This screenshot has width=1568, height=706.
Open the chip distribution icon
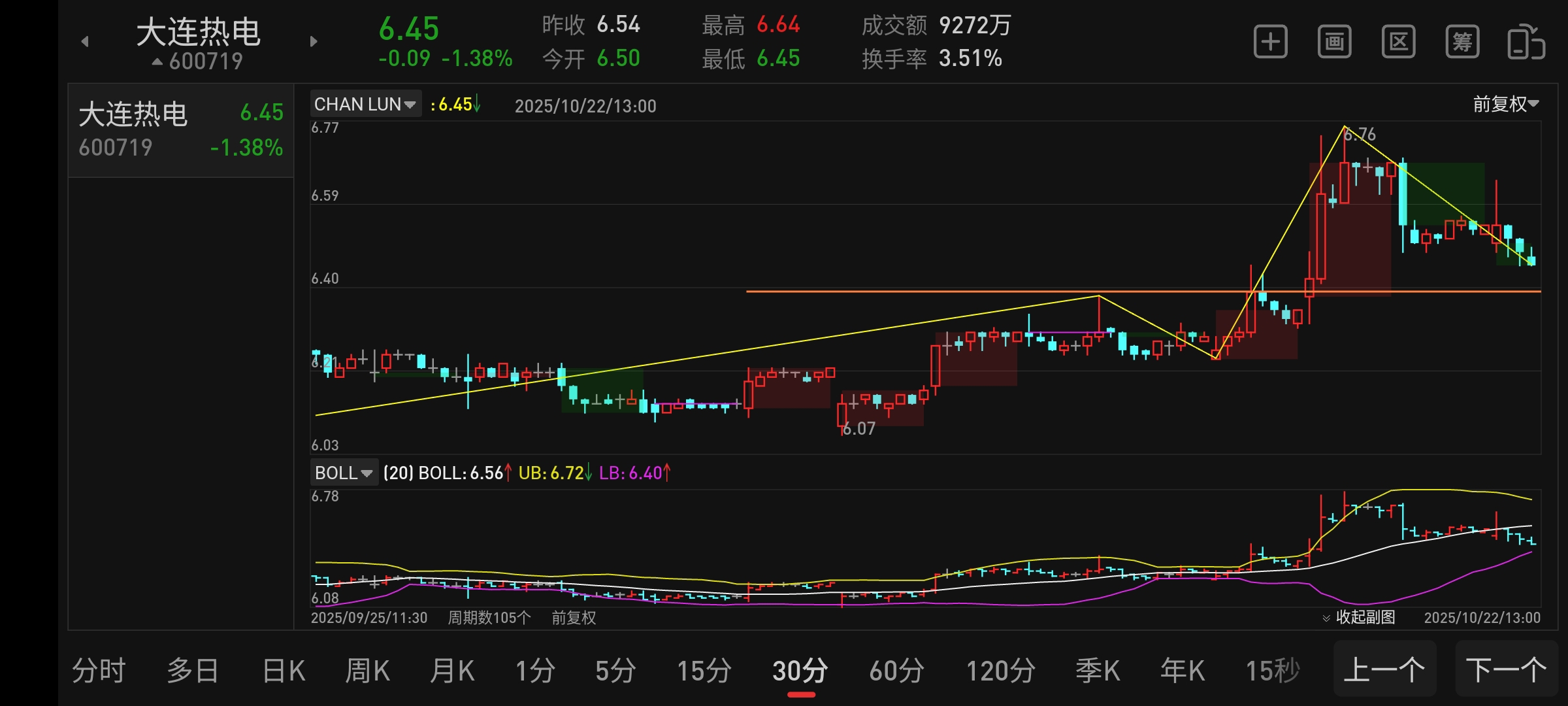tap(1462, 42)
